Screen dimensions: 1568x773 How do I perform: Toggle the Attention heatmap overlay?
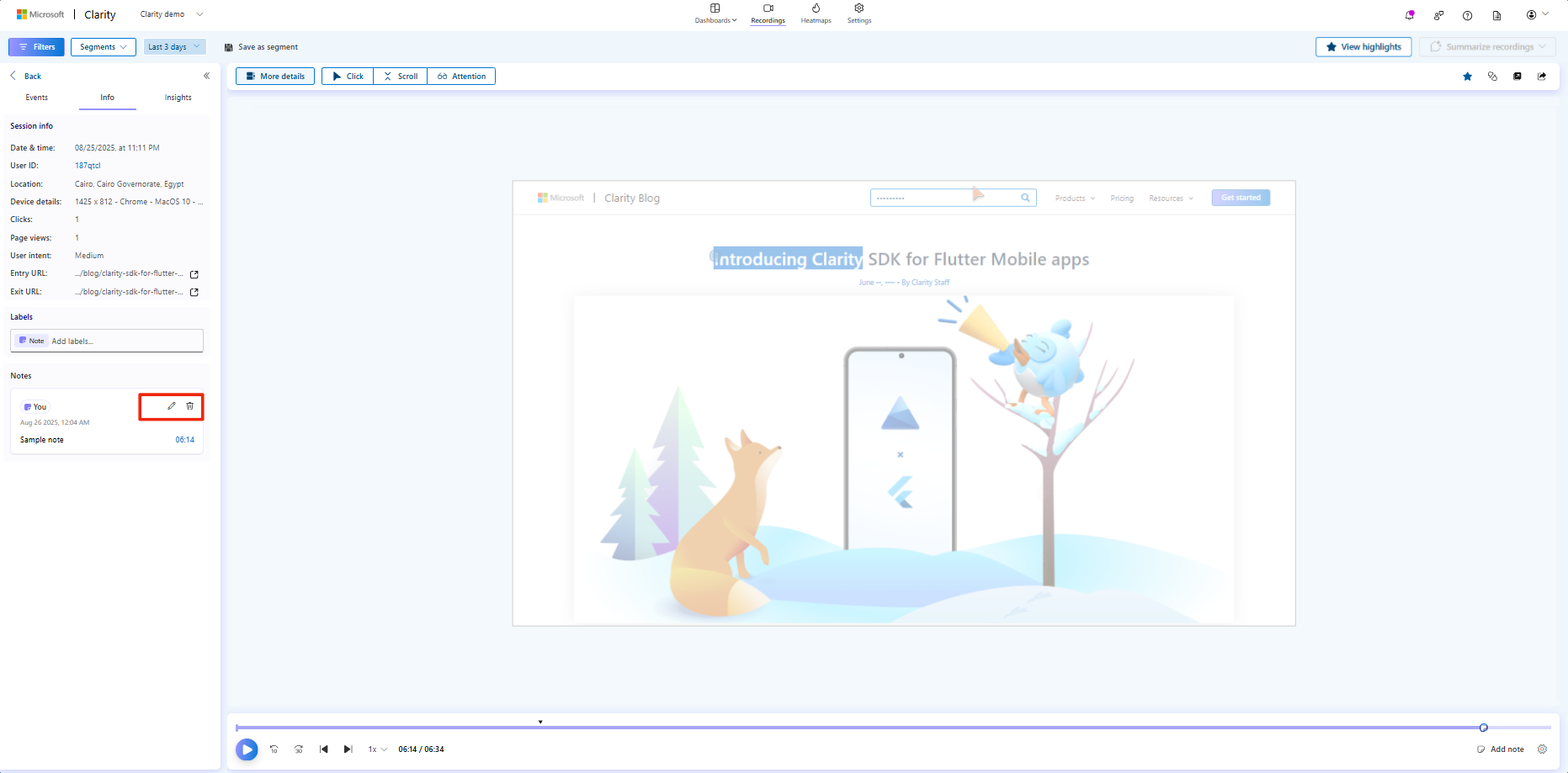pos(461,77)
